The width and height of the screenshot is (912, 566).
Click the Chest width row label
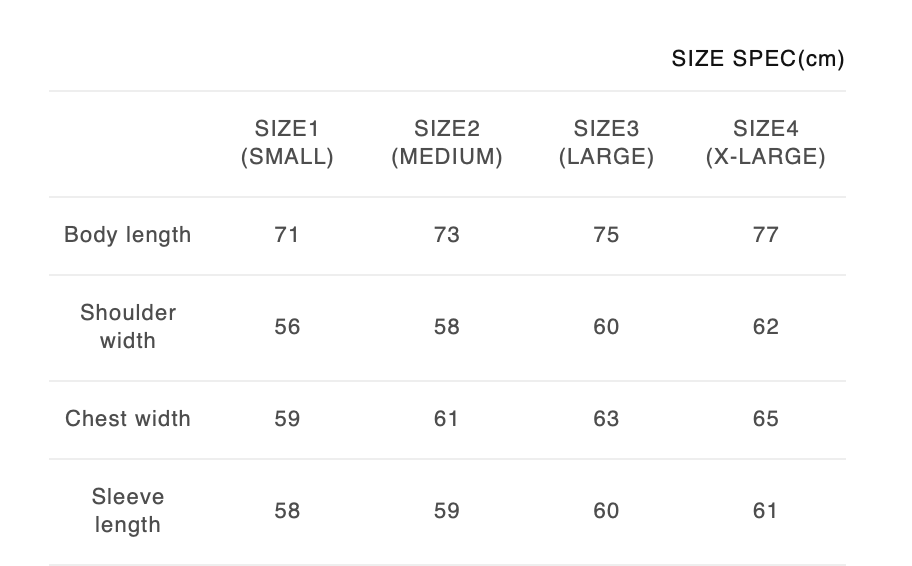(127, 419)
